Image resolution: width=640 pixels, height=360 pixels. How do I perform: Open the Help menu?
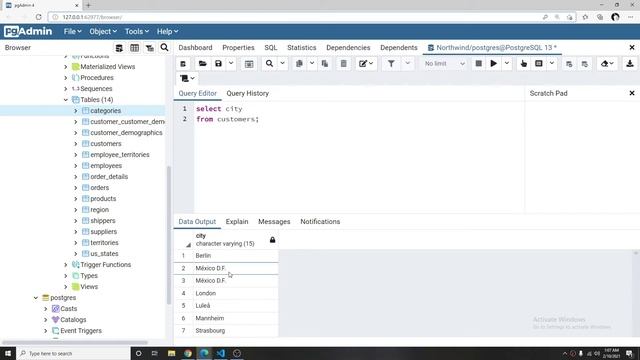tap(167, 31)
